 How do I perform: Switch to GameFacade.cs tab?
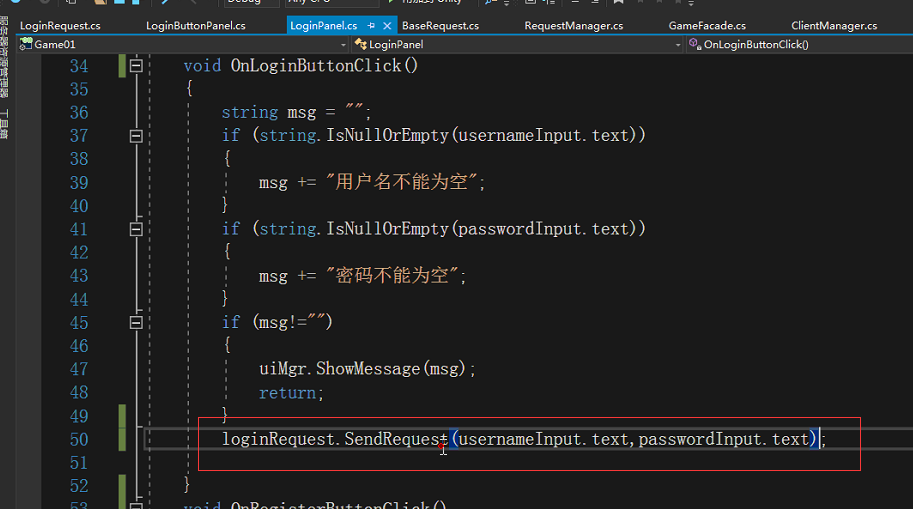pos(707,26)
